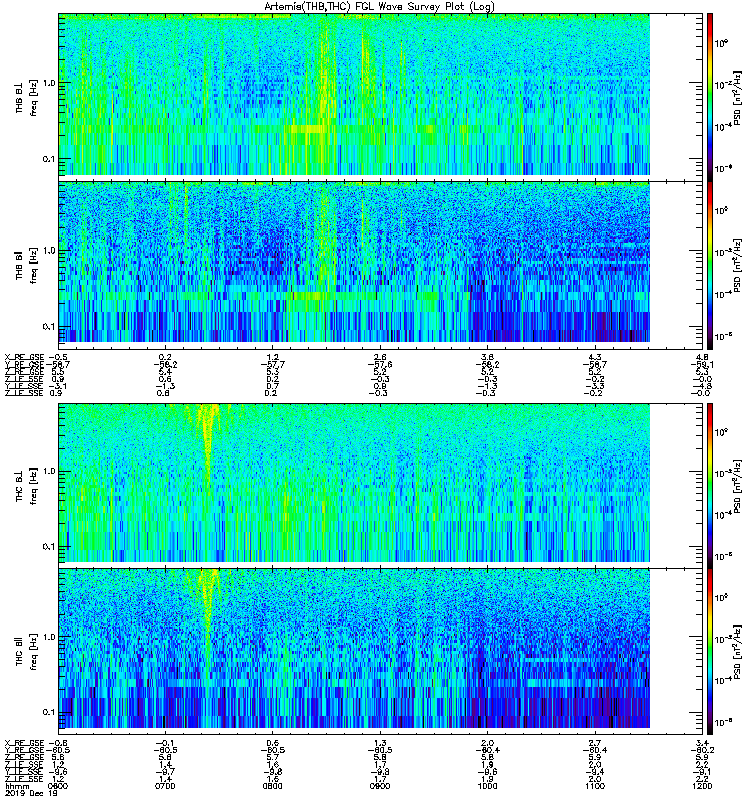The image size is (750, 800).
Task: Click the 0.1 frequency tick on the THB B∥ axis
Action: click(49, 327)
